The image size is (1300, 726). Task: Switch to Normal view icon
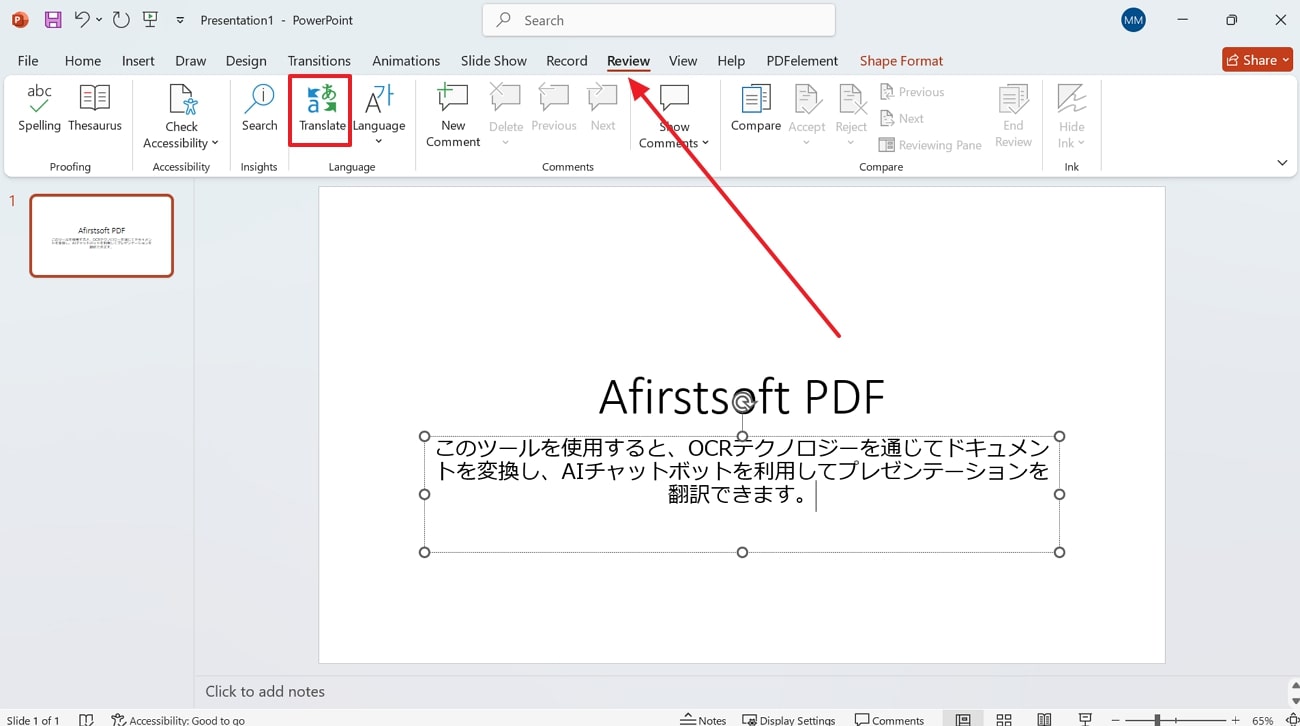963,719
